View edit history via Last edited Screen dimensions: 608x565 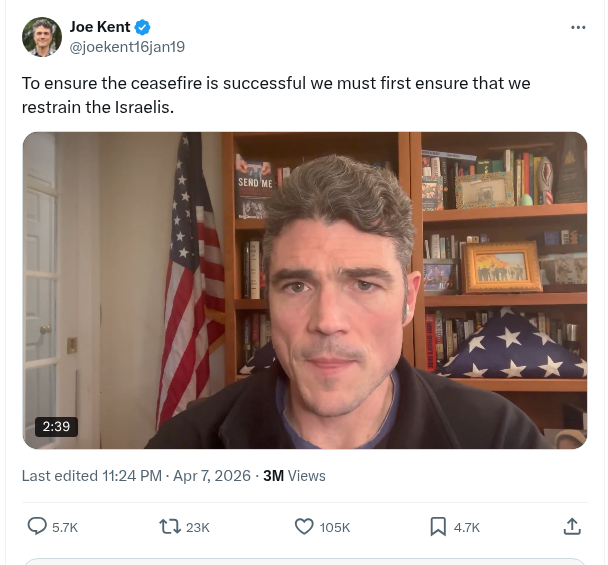pyautogui.click(x=60, y=476)
